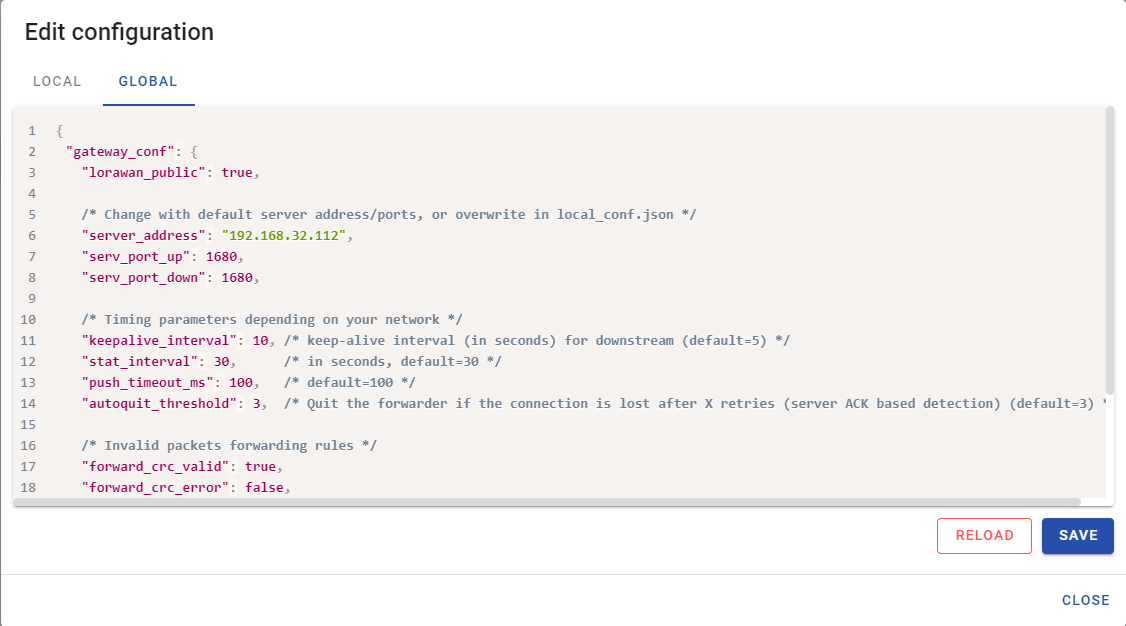Click line number 15 in the gutter

tap(28, 424)
